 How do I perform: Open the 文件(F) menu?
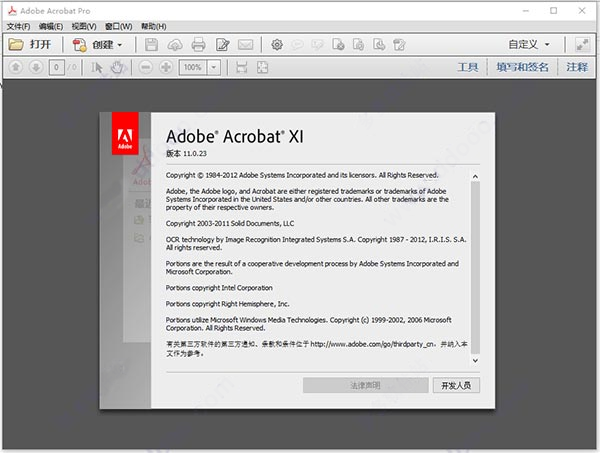(x=18, y=26)
